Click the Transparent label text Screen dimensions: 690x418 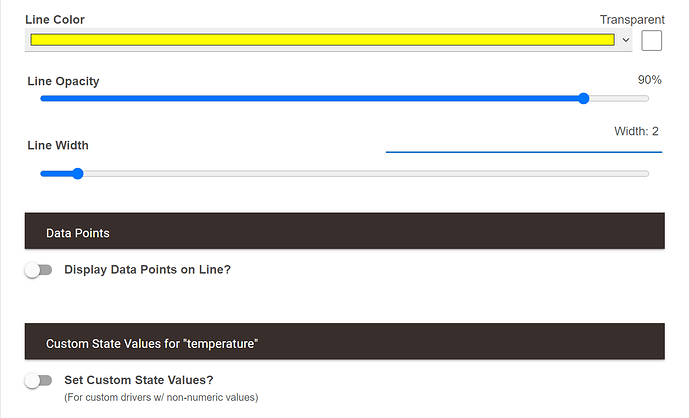(632, 19)
